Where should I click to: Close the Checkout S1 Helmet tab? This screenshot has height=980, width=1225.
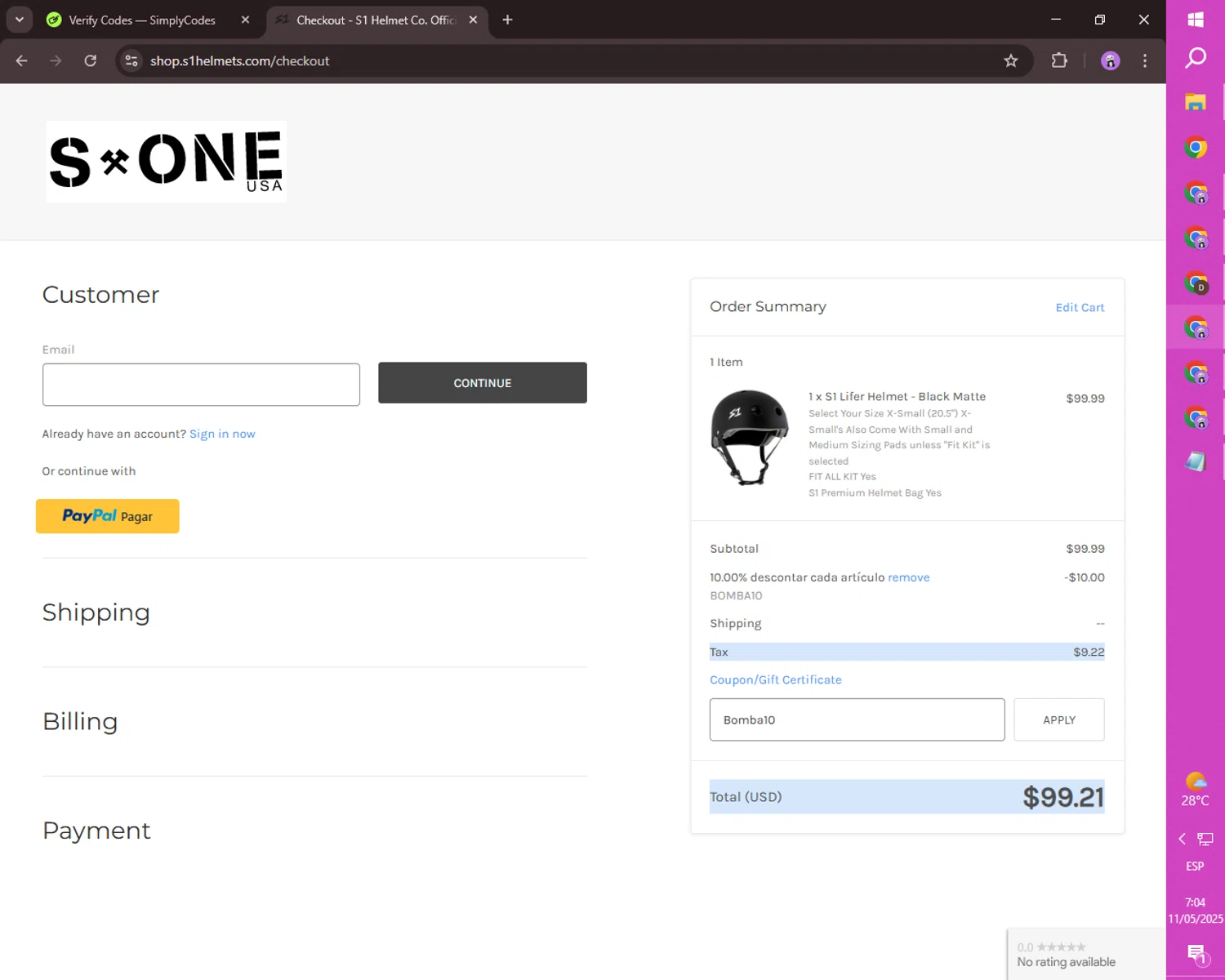pos(473,20)
